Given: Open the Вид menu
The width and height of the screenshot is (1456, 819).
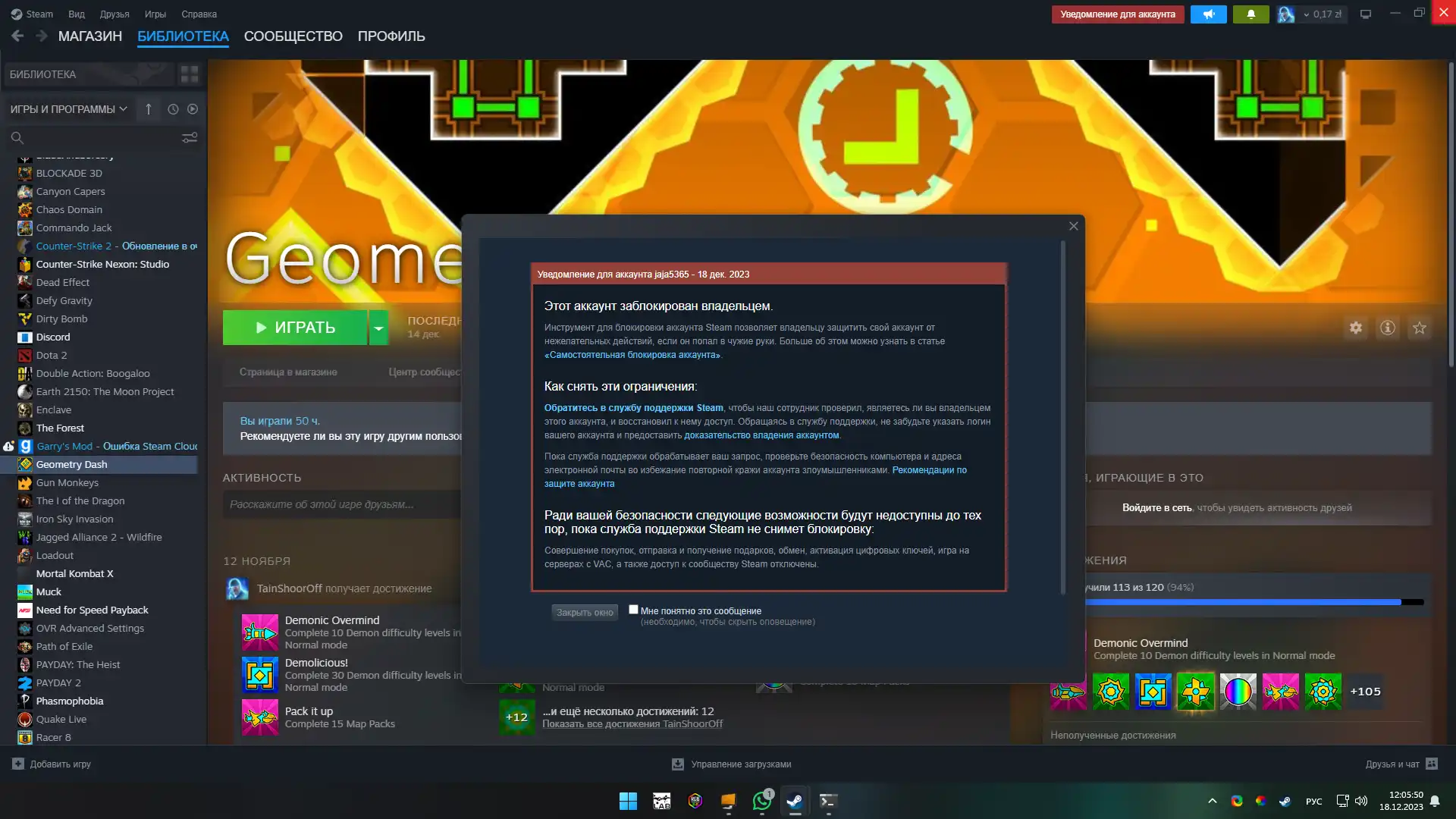Looking at the screenshot, I should pyautogui.click(x=77, y=14).
